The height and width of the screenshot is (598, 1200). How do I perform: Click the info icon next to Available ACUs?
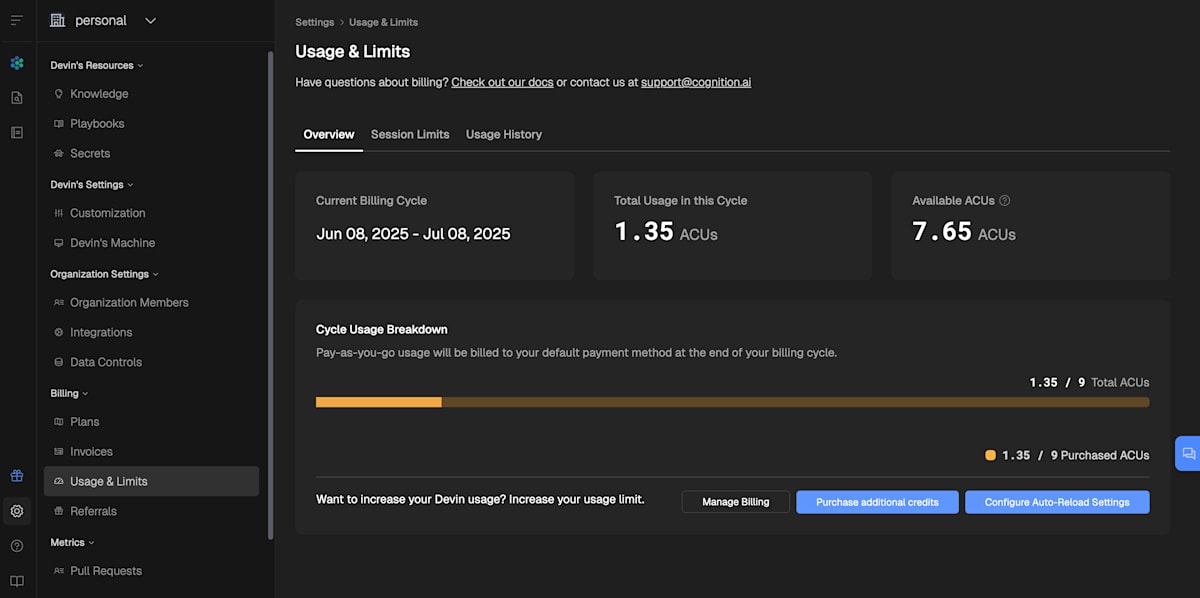coord(1005,200)
